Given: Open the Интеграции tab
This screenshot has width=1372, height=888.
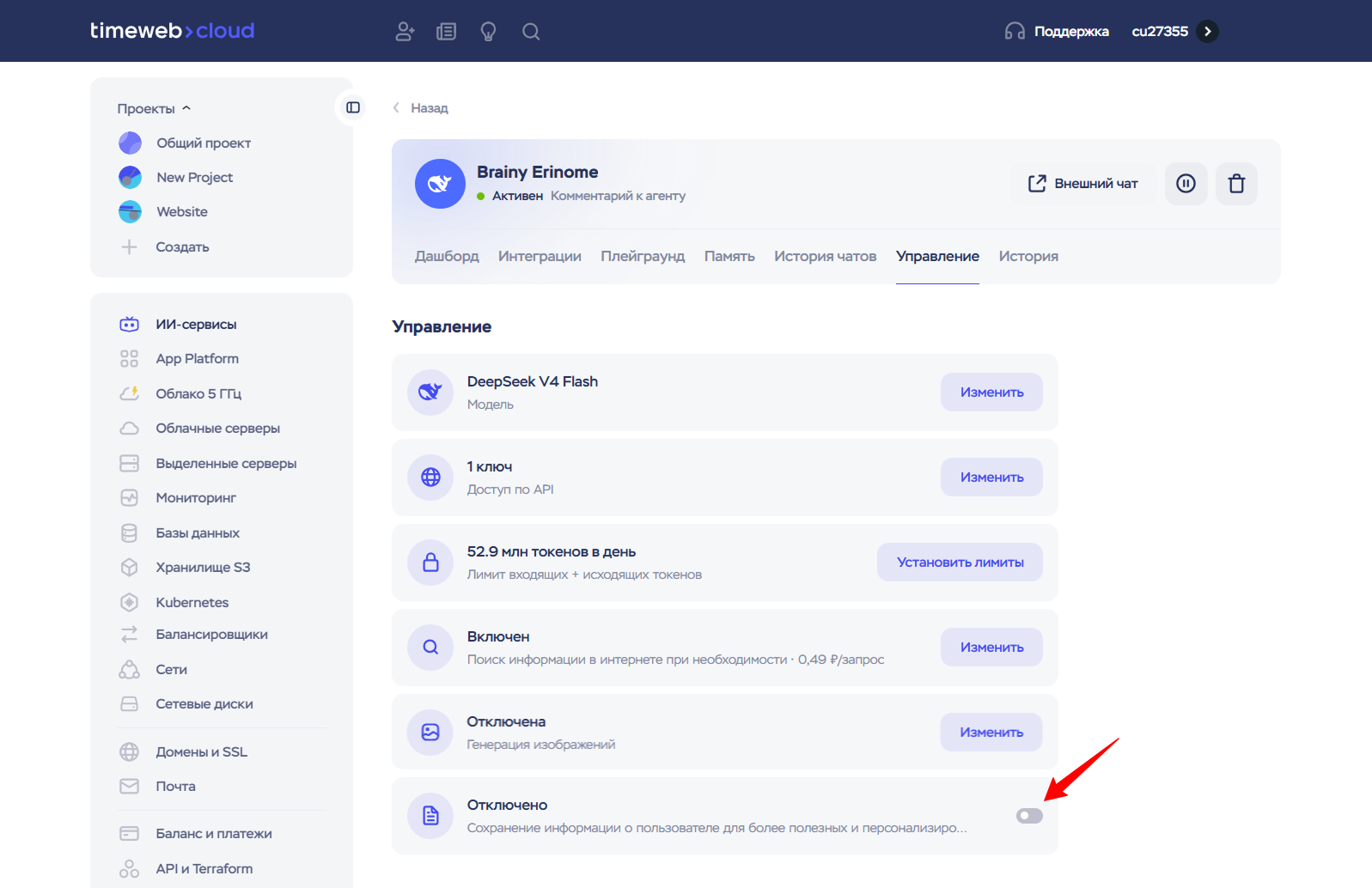Looking at the screenshot, I should pyautogui.click(x=540, y=257).
